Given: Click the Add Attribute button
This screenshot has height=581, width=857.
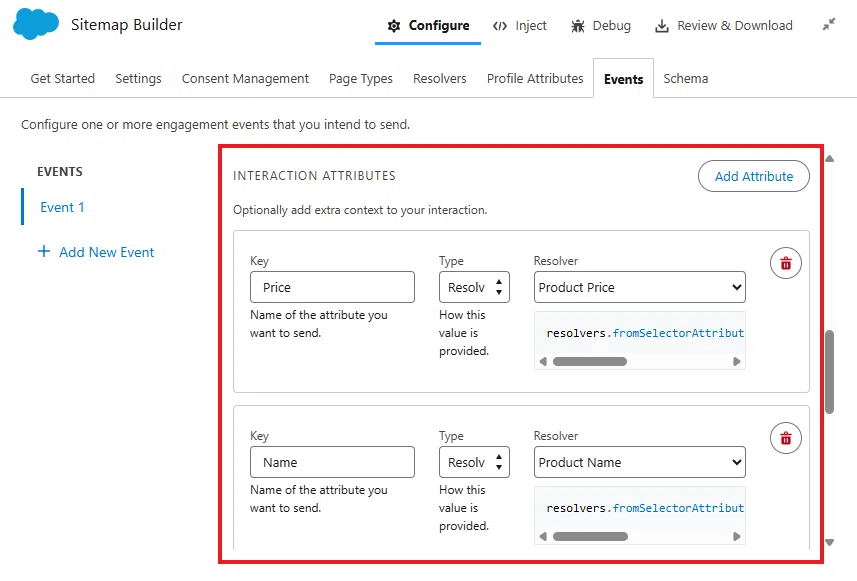Looking at the screenshot, I should 754,176.
